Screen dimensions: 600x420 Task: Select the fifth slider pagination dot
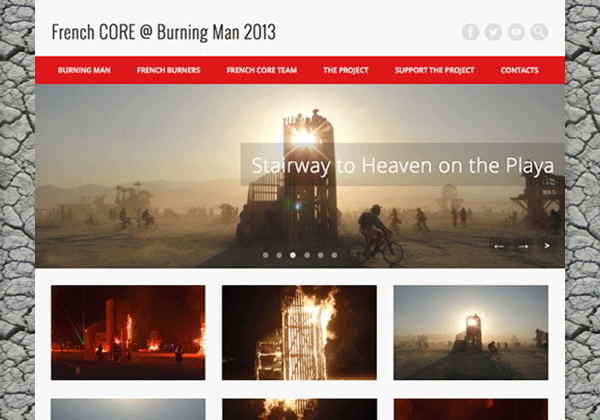coord(321,255)
